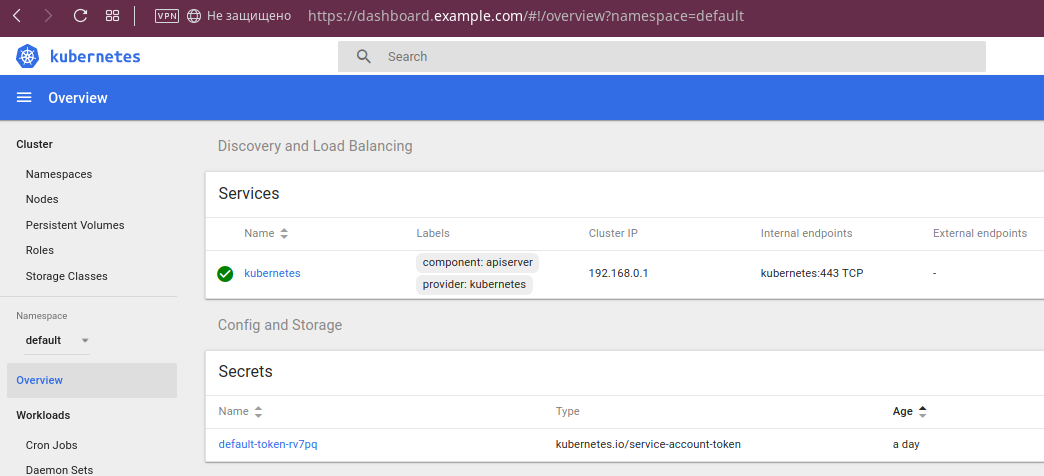Click the search magnifier icon
Viewport: 1044px width, 476px height.
364,57
